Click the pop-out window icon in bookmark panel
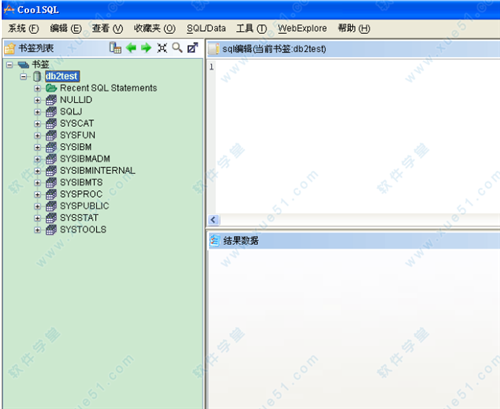500x409 pixels. point(193,48)
